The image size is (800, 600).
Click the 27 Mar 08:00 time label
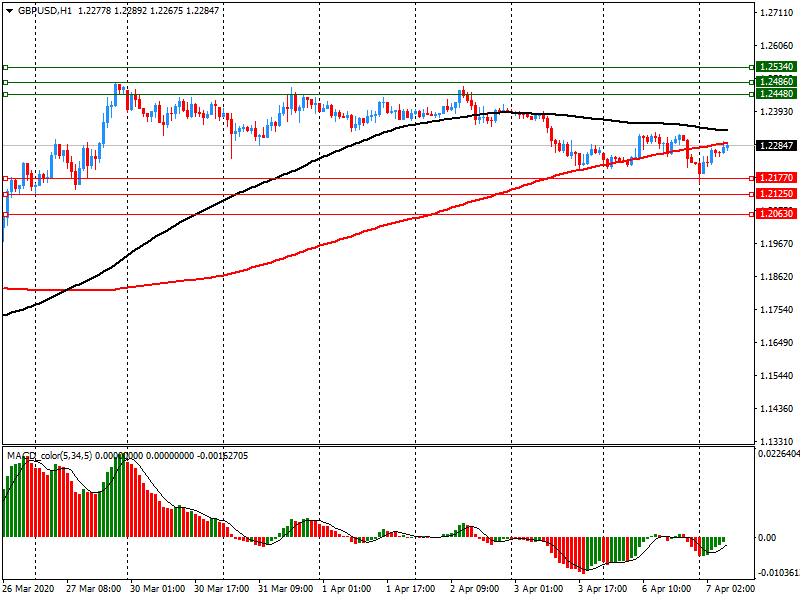tap(94, 589)
